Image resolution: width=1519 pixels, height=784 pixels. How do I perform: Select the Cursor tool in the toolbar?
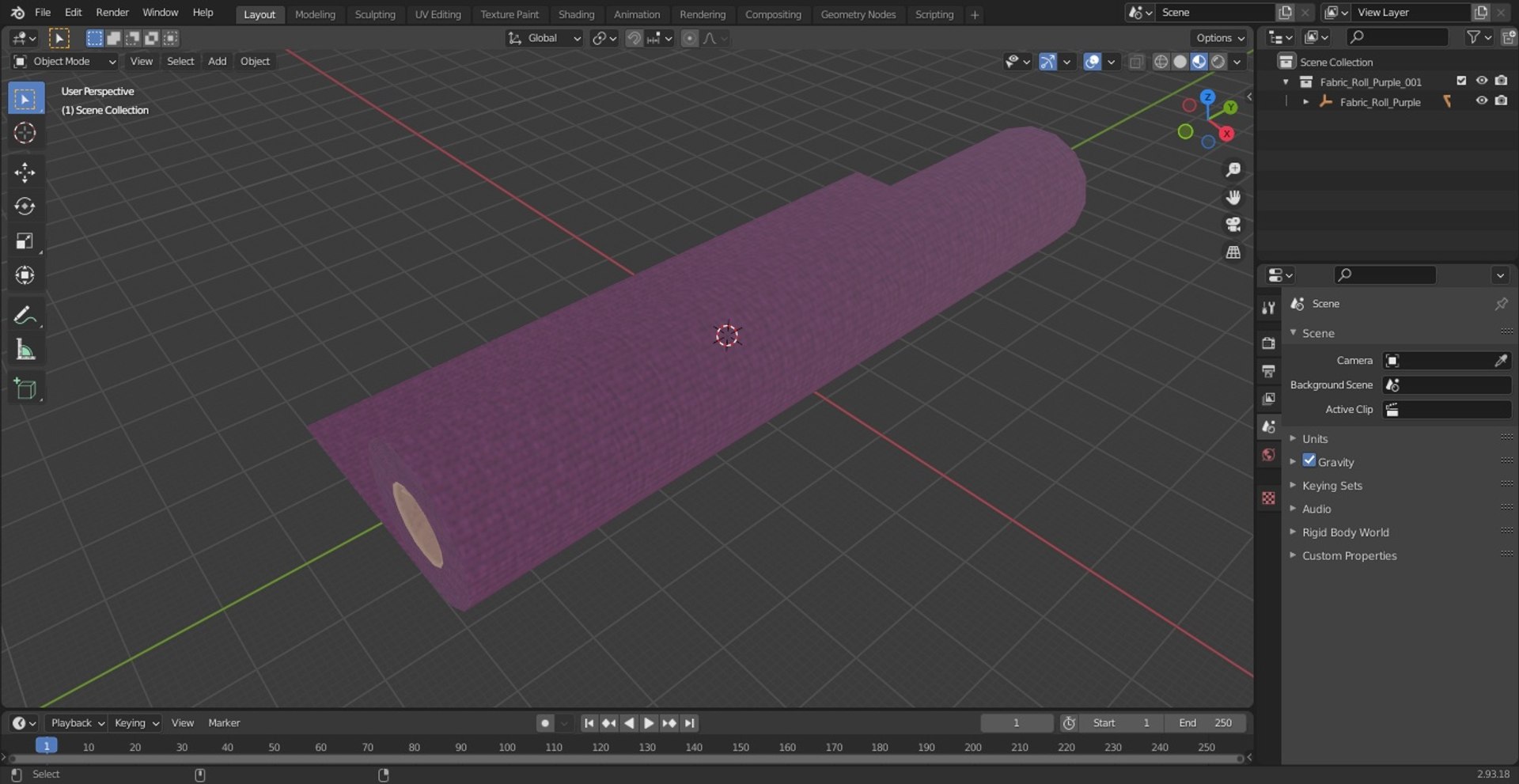(x=25, y=133)
